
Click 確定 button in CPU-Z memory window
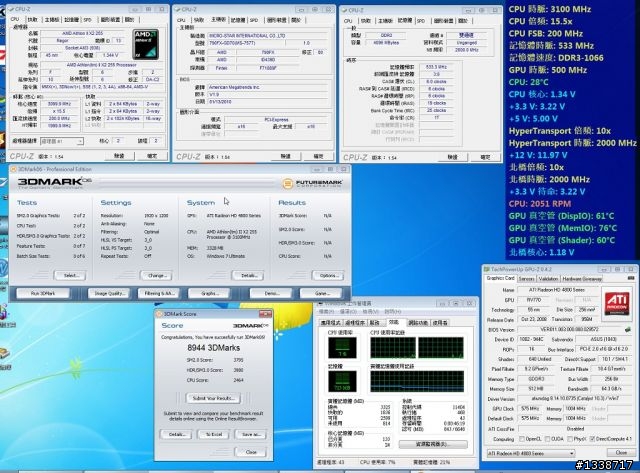tap(485, 157)
